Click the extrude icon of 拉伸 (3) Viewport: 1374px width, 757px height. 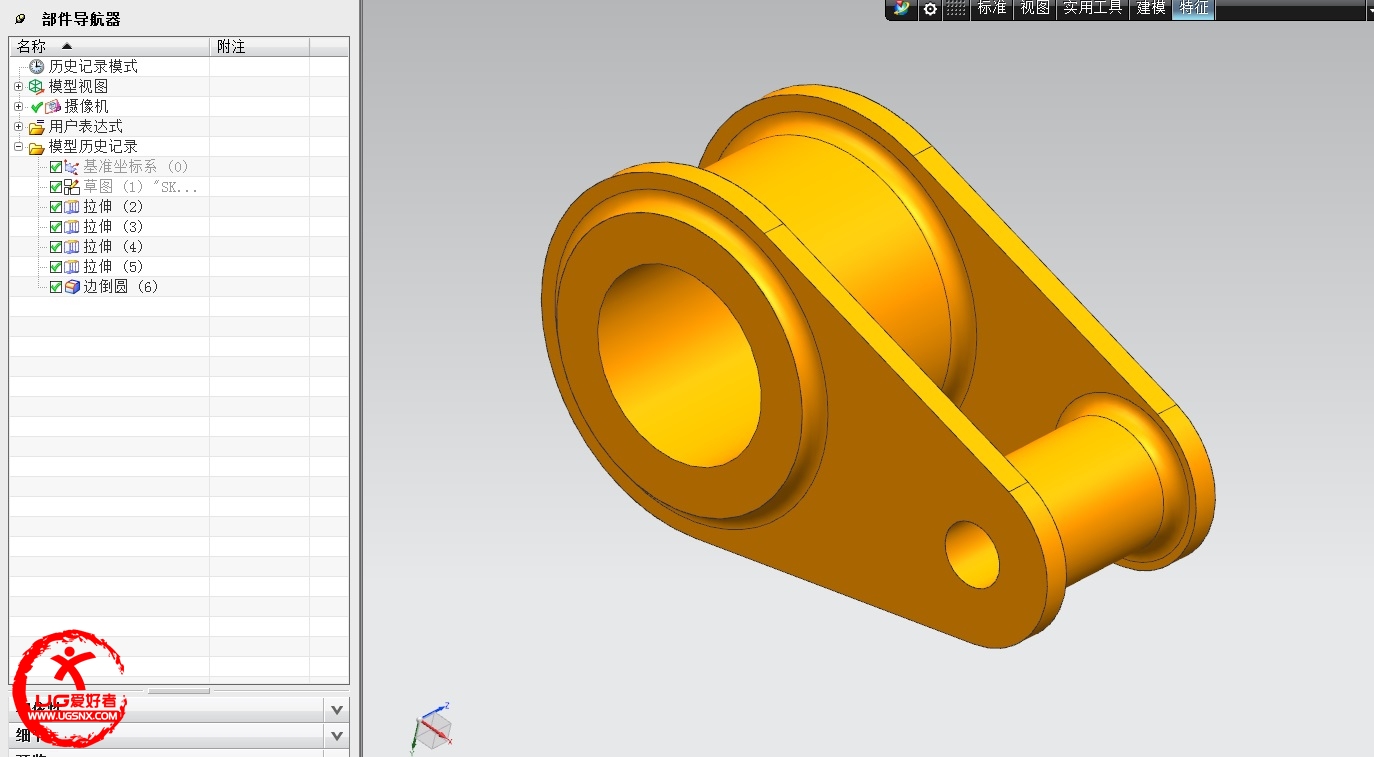(x=71, y=227)
